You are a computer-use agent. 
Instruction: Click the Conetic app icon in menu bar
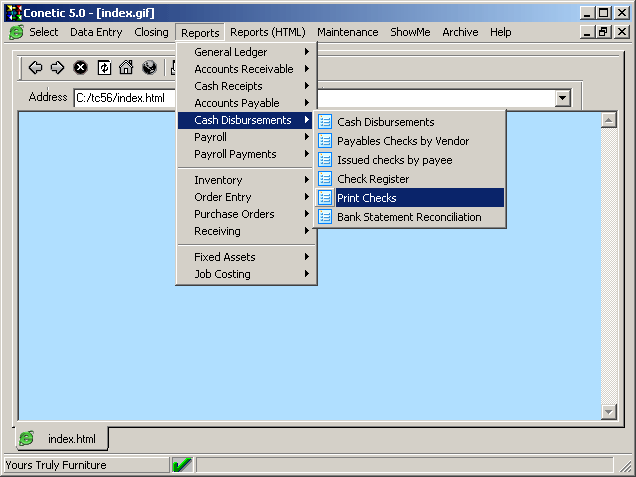point(16,32)
